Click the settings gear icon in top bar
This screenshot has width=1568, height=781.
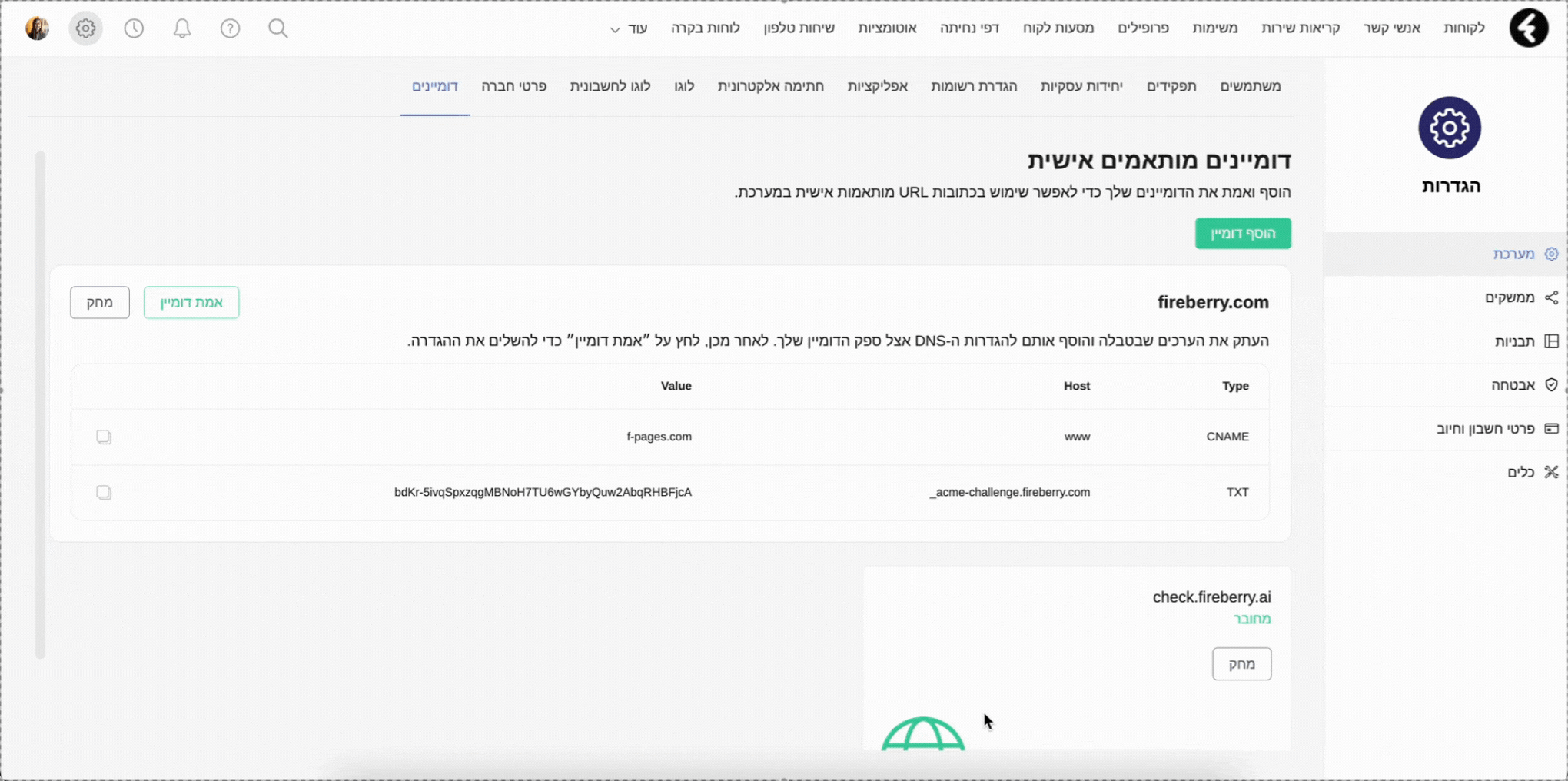[85, 28]
